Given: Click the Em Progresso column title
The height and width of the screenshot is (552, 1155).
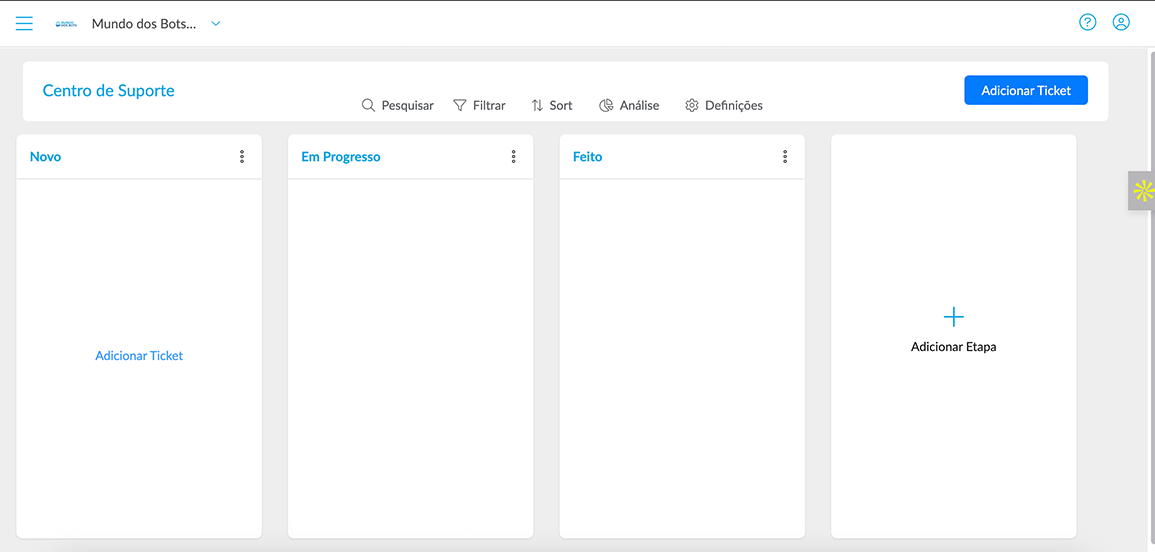Looking at the screenshot, I should coord(341,157).
